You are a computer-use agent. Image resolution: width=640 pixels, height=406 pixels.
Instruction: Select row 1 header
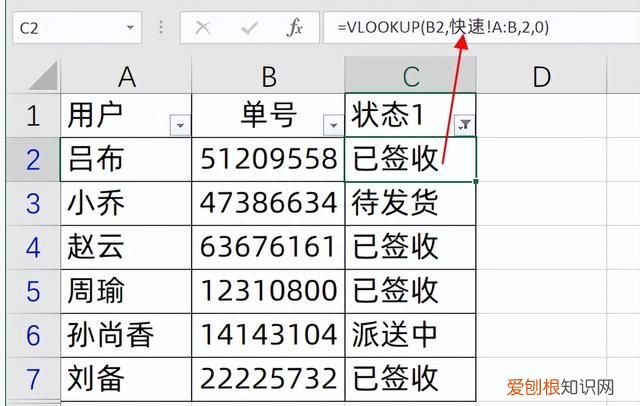[33, 115]
